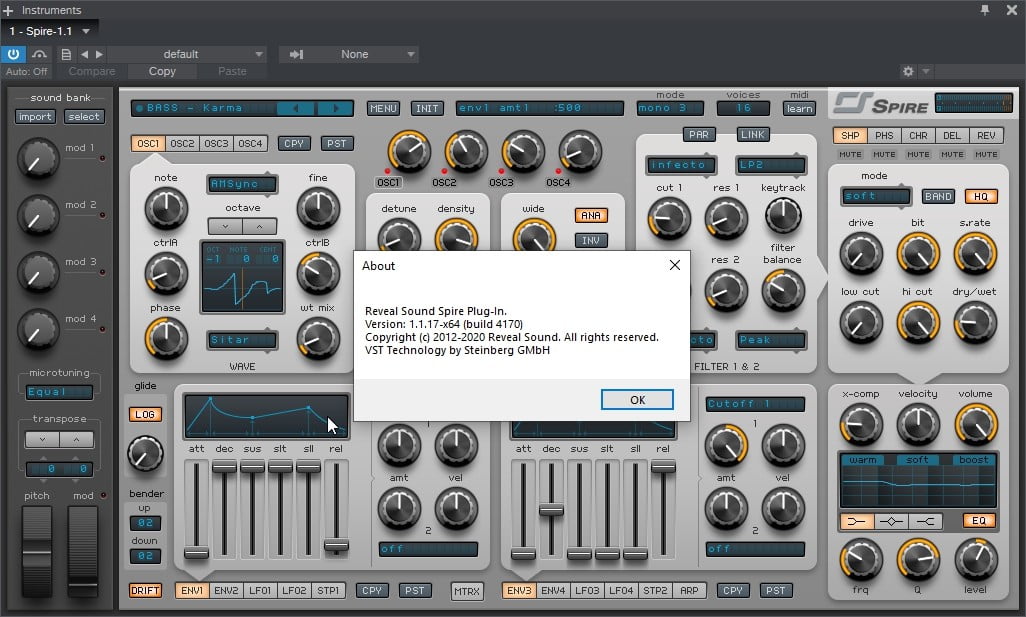Viewport: 1026px width, 617px height.
Task: Toggle the INV button
Action: [591, 240]
